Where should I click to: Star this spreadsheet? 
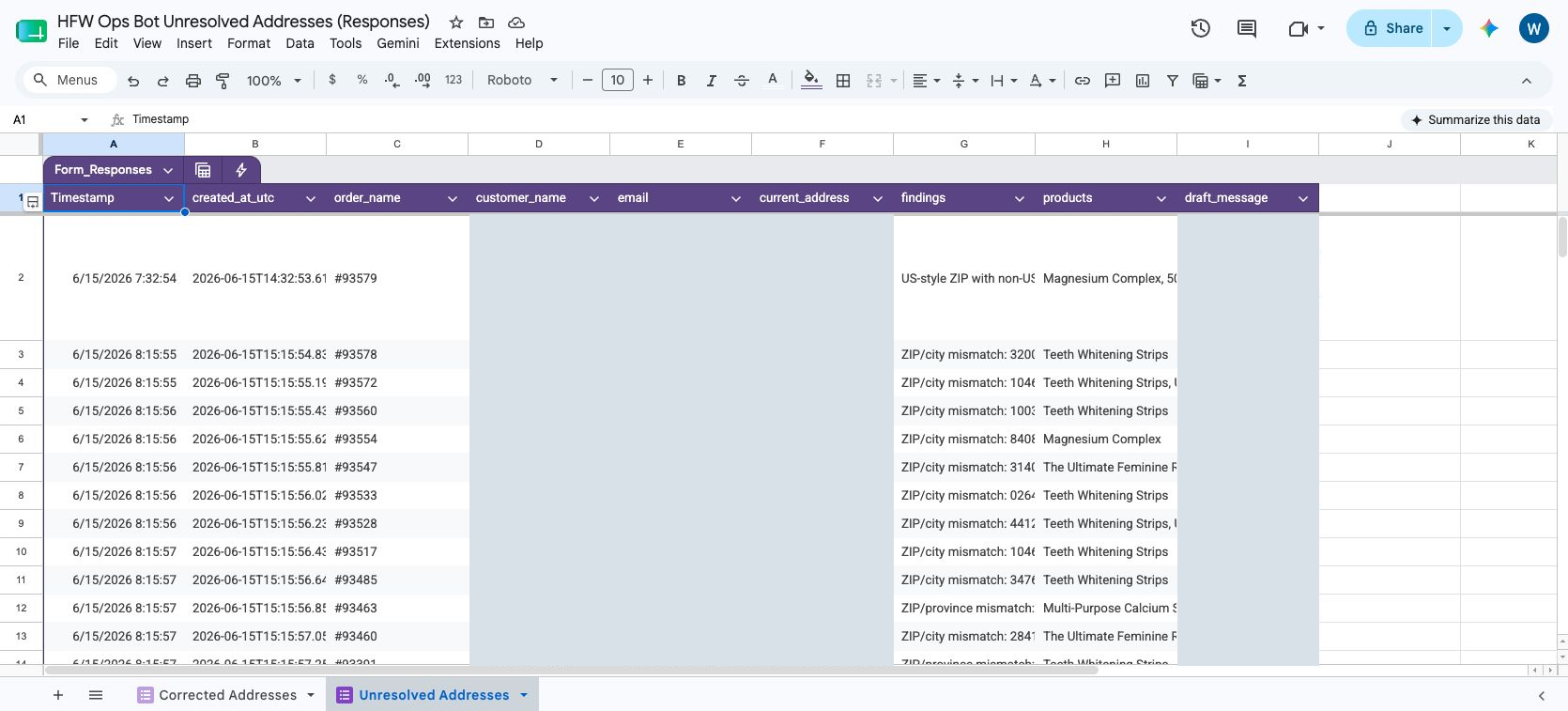(456, 22)
